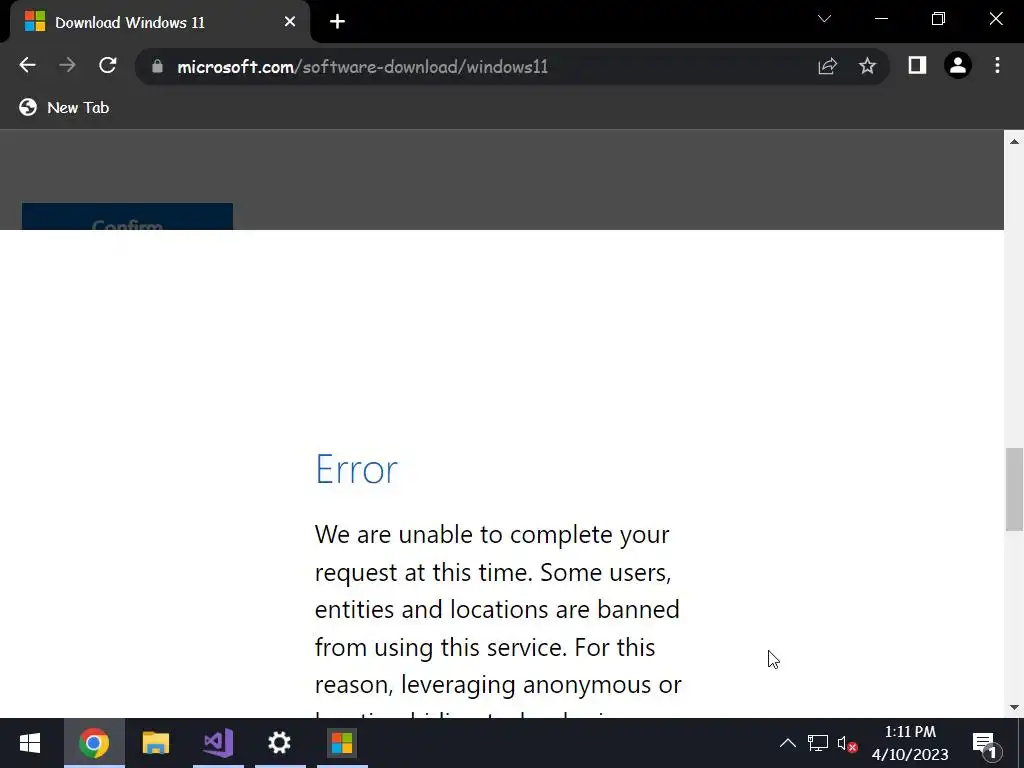Open the New Tab bookmark
The width and height of the screenshot is (1024, 768).
pos(64,107)
